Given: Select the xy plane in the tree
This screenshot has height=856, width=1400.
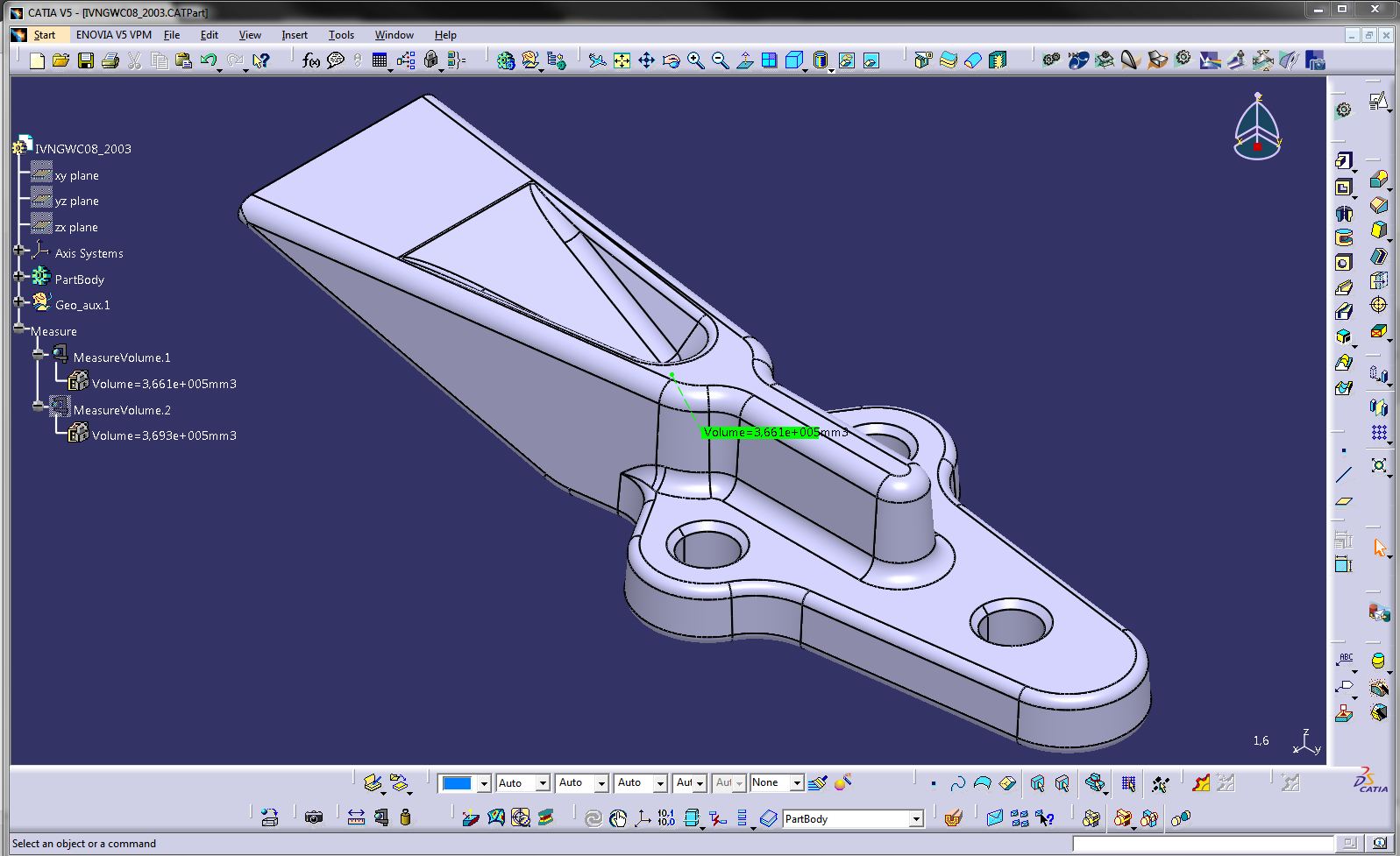Looking at the screenshot, I should pos(76,175).
